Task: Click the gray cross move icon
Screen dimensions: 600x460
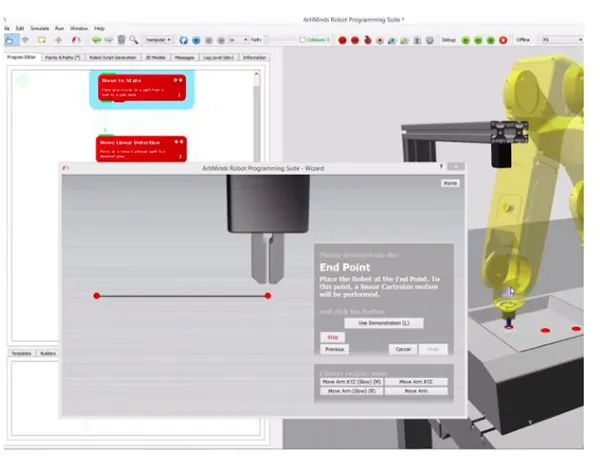Action: [59, 40]
